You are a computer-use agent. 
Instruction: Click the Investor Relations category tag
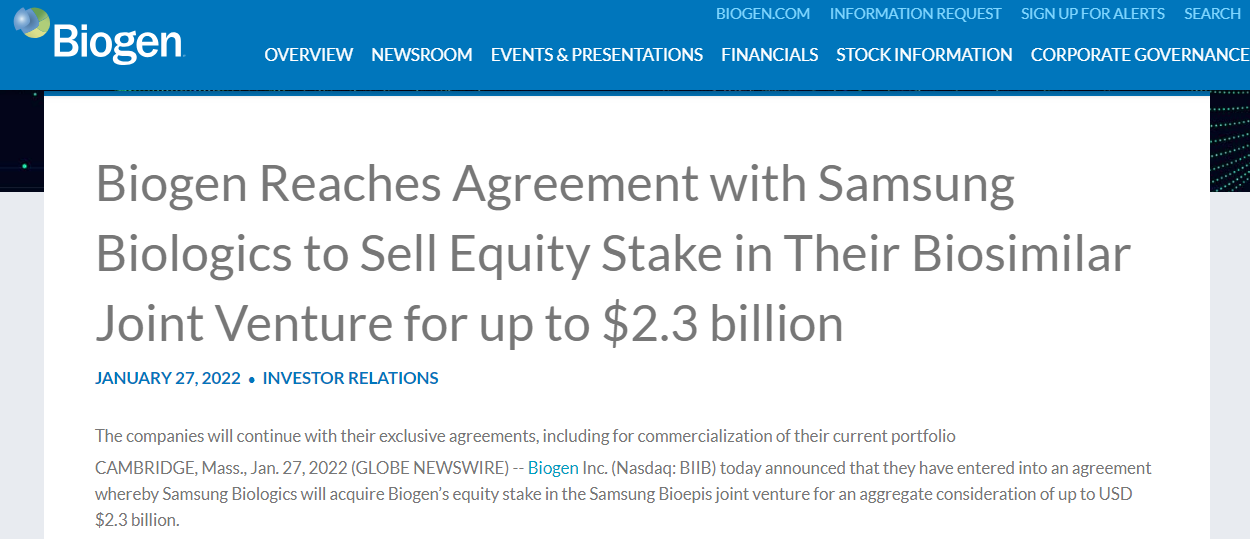[x=350, y=378]
